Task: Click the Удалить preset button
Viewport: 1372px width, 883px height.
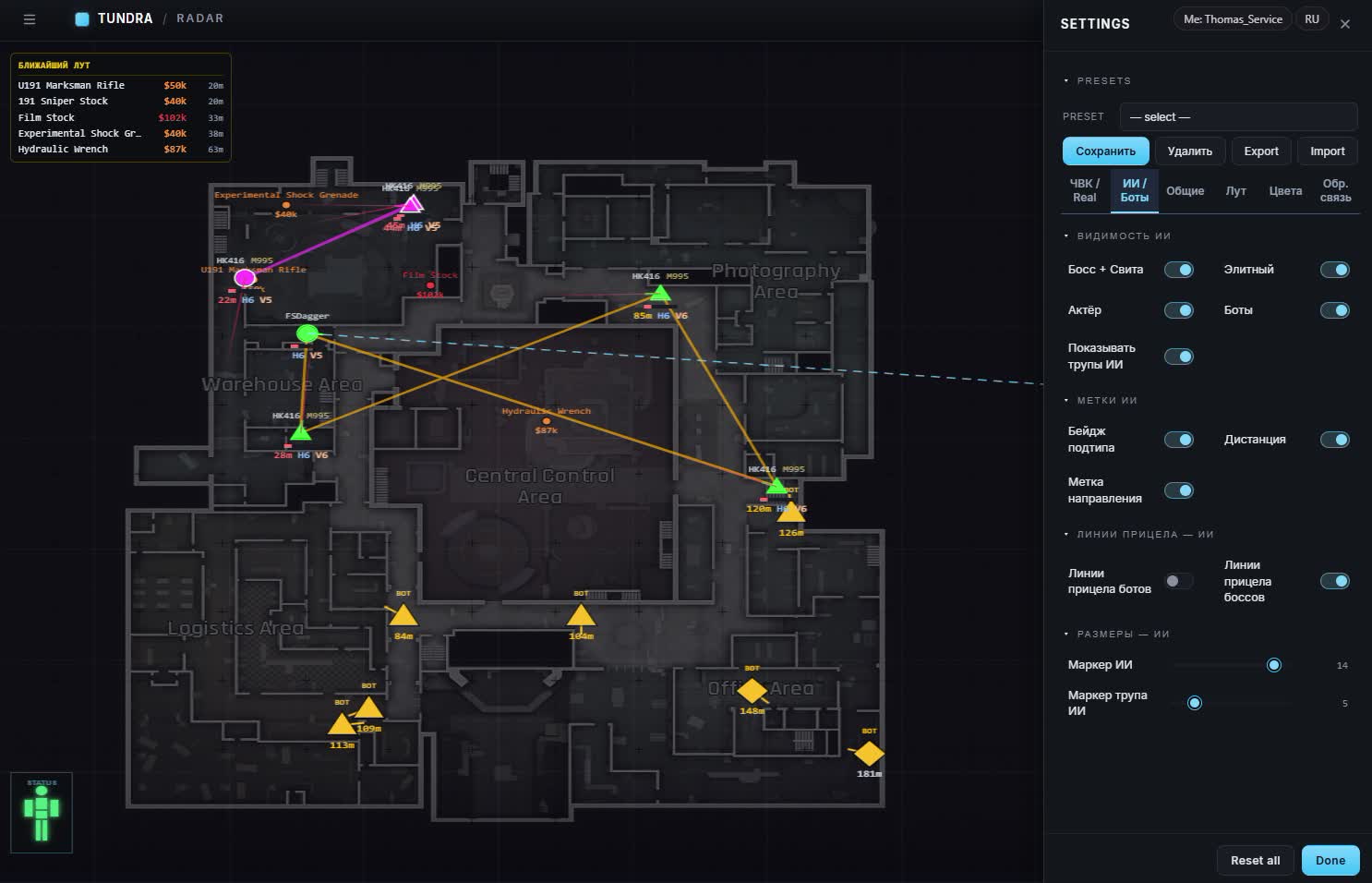Action: click(x=1189, y=151)
